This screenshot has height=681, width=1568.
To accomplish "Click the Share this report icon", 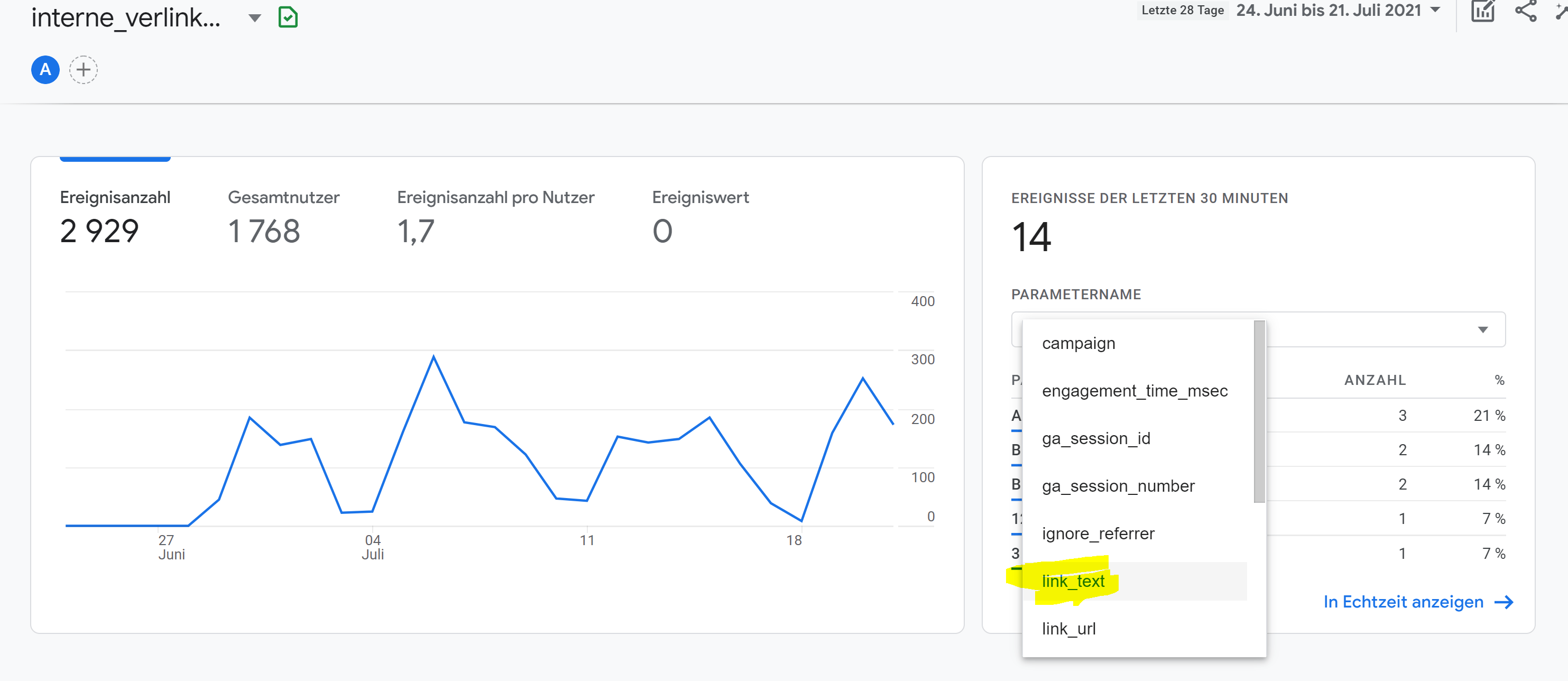I will pos(1525,11).
